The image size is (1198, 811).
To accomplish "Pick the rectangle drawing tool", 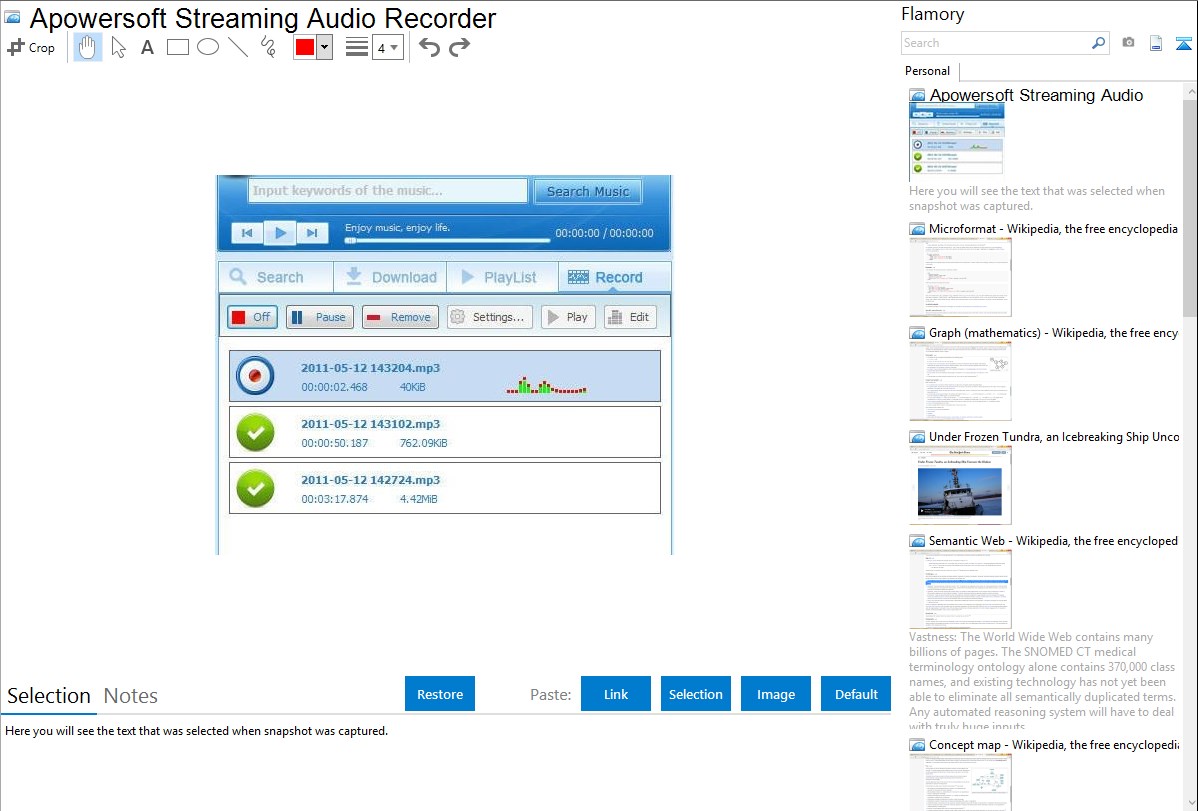I will click(177, 47).
